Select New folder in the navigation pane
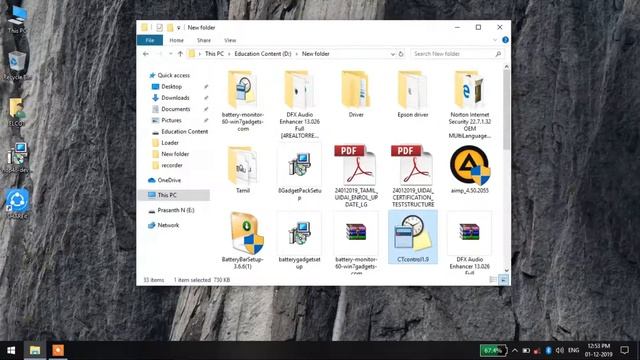The image size is (640, 360). pyautogui.click(x=175, y=154)
